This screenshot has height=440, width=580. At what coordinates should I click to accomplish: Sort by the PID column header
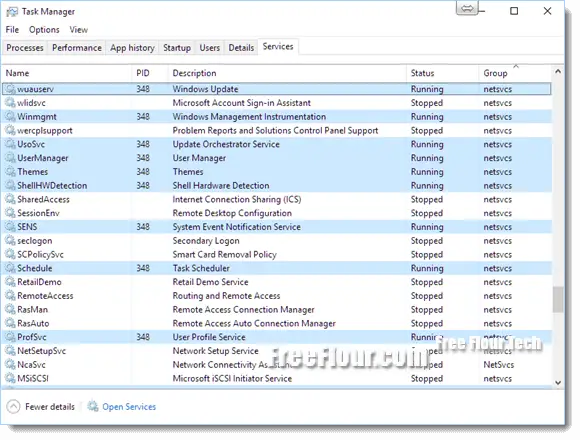pos(150,73)
